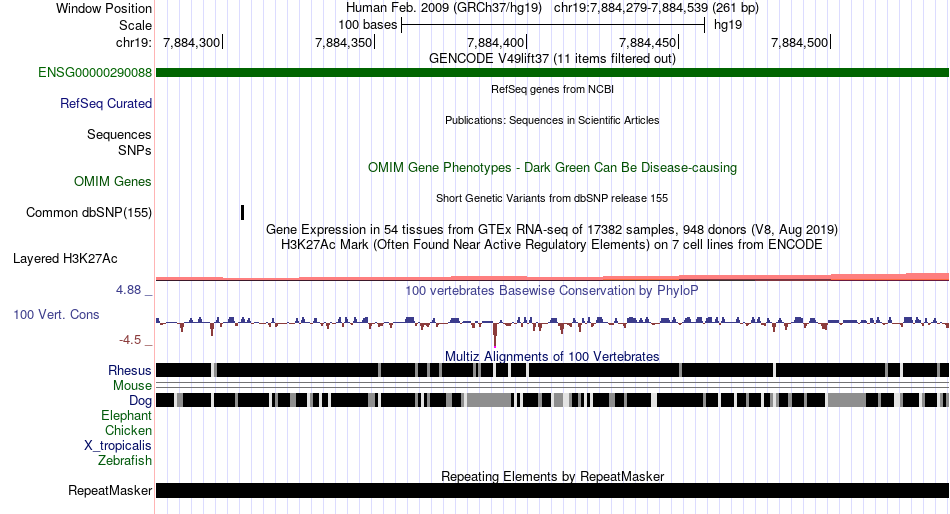Click the Elephant species label
Viewport: 950px width, 514px height.
tap(126, 416)
